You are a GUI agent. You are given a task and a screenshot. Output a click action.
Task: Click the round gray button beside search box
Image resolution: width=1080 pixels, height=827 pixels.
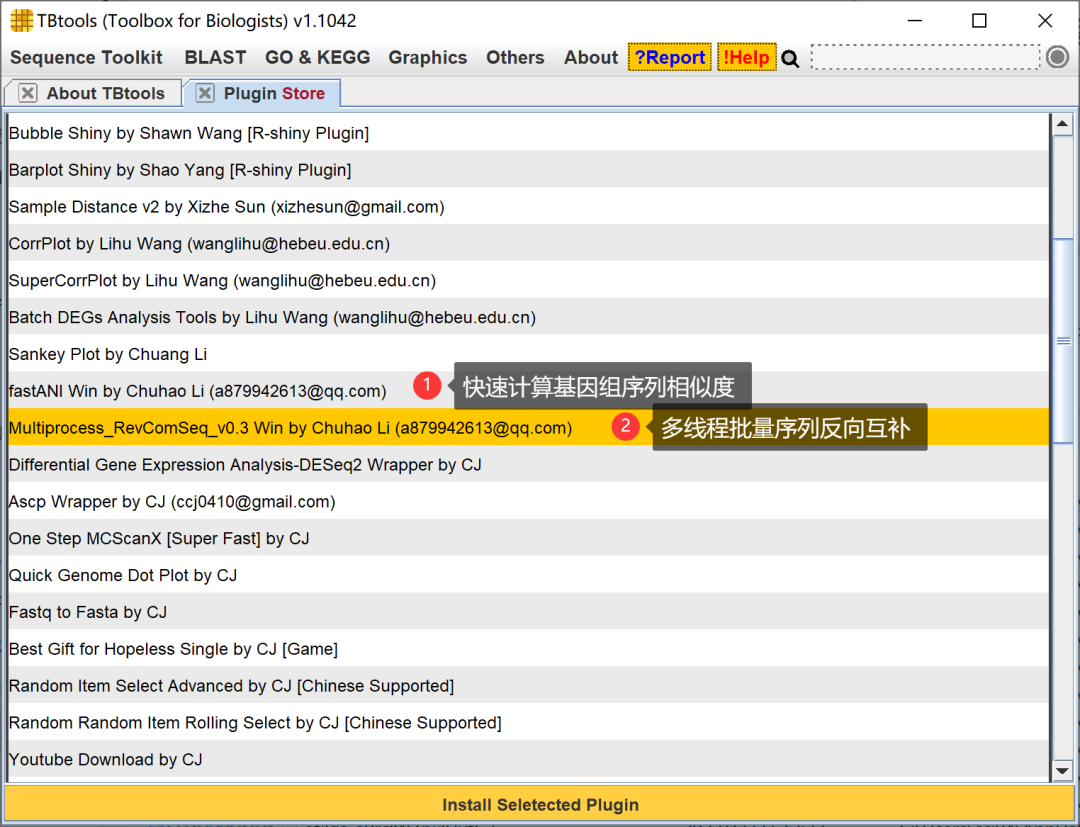(x=1057, y=57)
